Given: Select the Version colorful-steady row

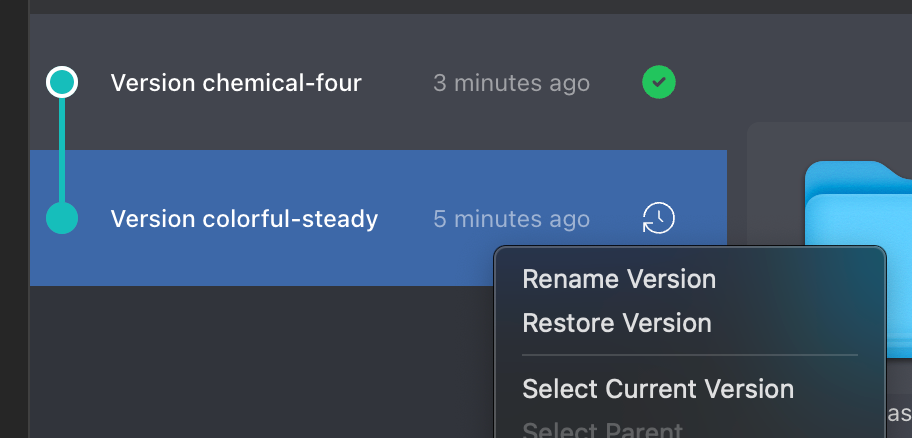Looking at the screenshot, I should pyautogui.click(x=378, y=218).
